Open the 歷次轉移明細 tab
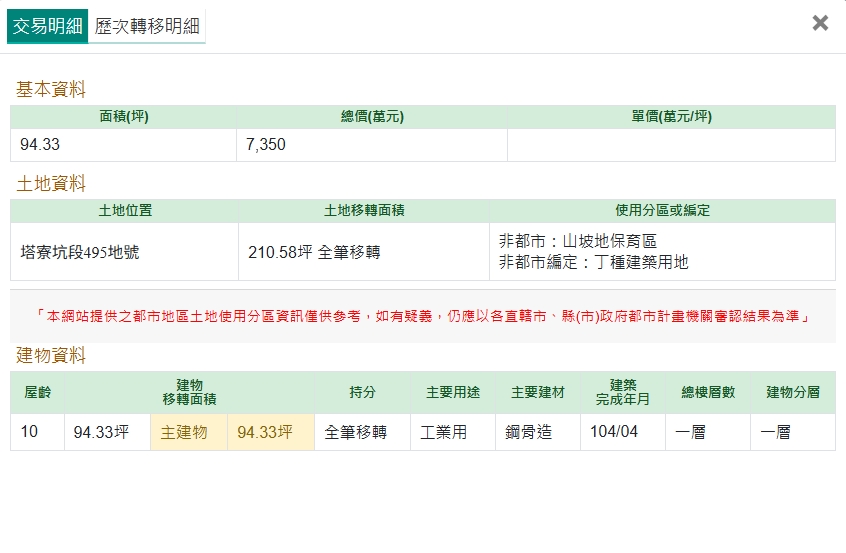 pos(147,26)
